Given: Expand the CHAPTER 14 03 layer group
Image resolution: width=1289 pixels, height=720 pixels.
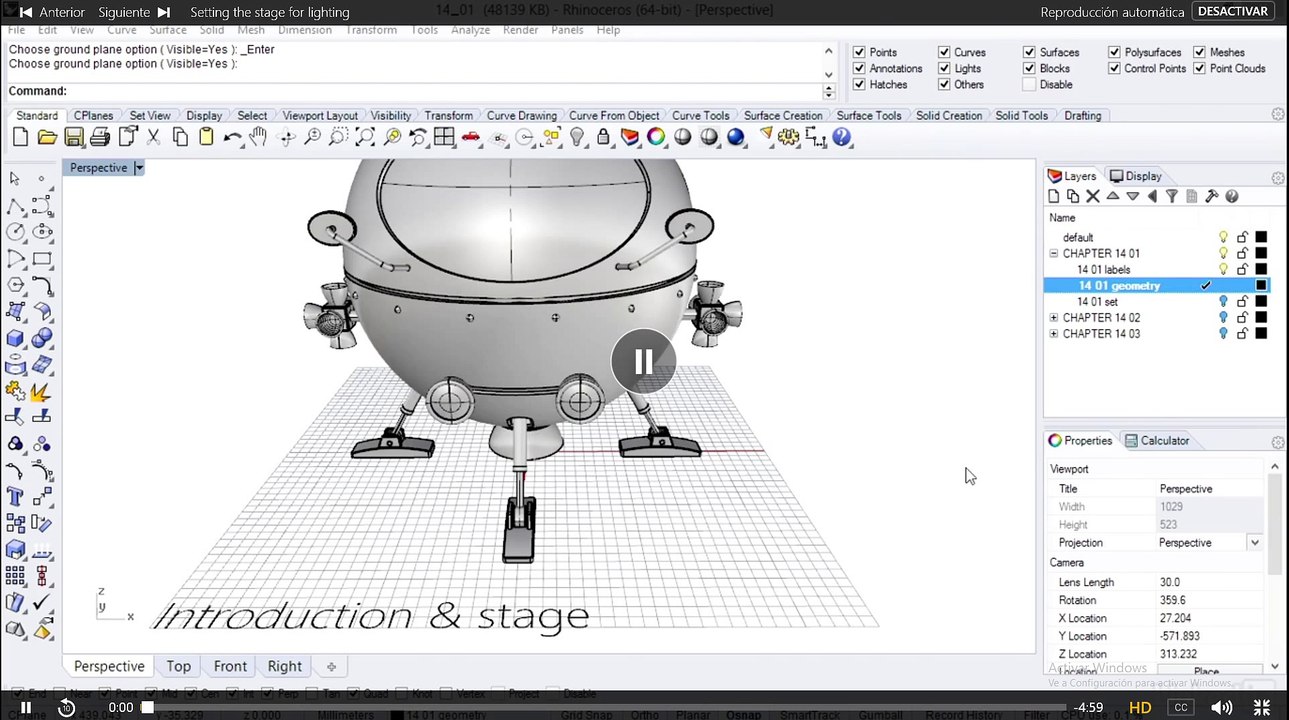Looking at the screenshot, I should coord(1054,334).
